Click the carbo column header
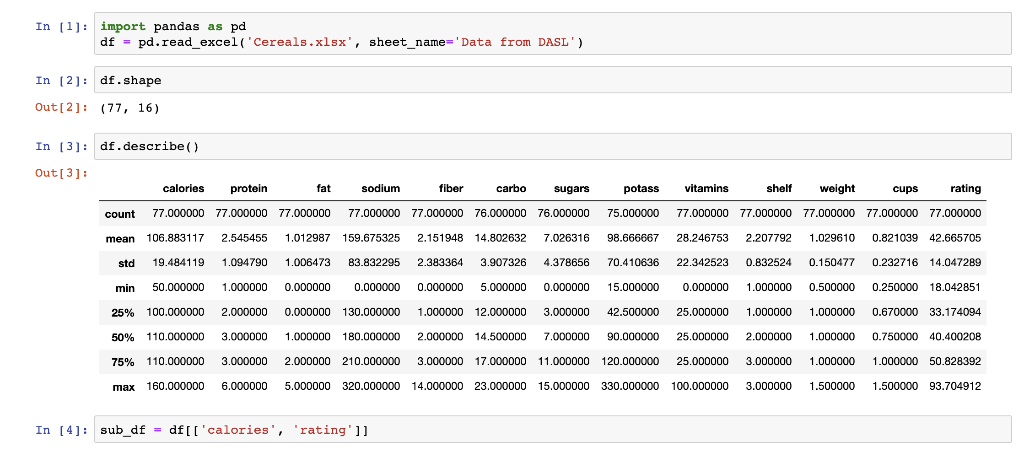The image size is (1024, 452). coord(511,188)
